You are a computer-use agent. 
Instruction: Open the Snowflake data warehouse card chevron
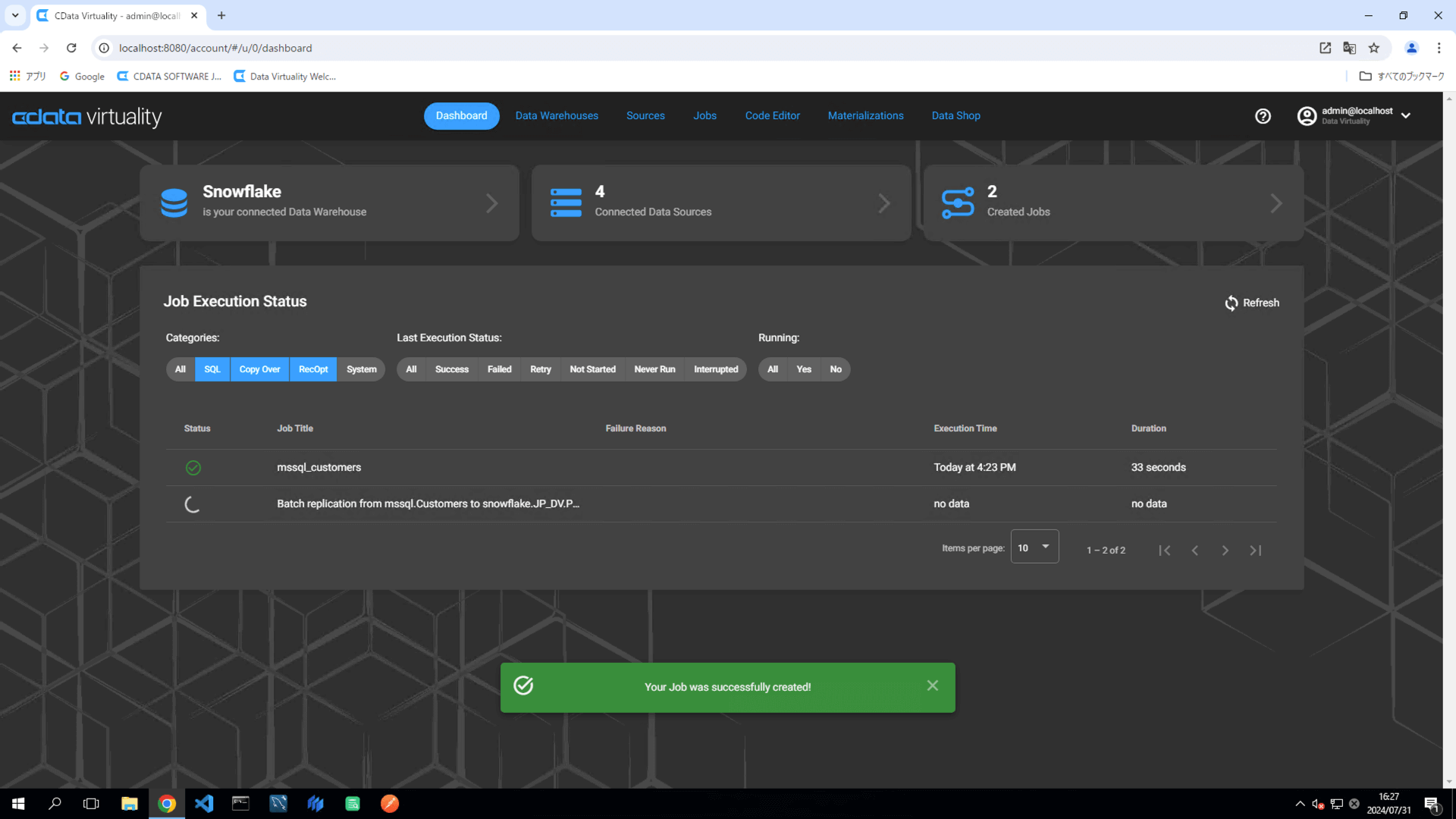[491, 203]
